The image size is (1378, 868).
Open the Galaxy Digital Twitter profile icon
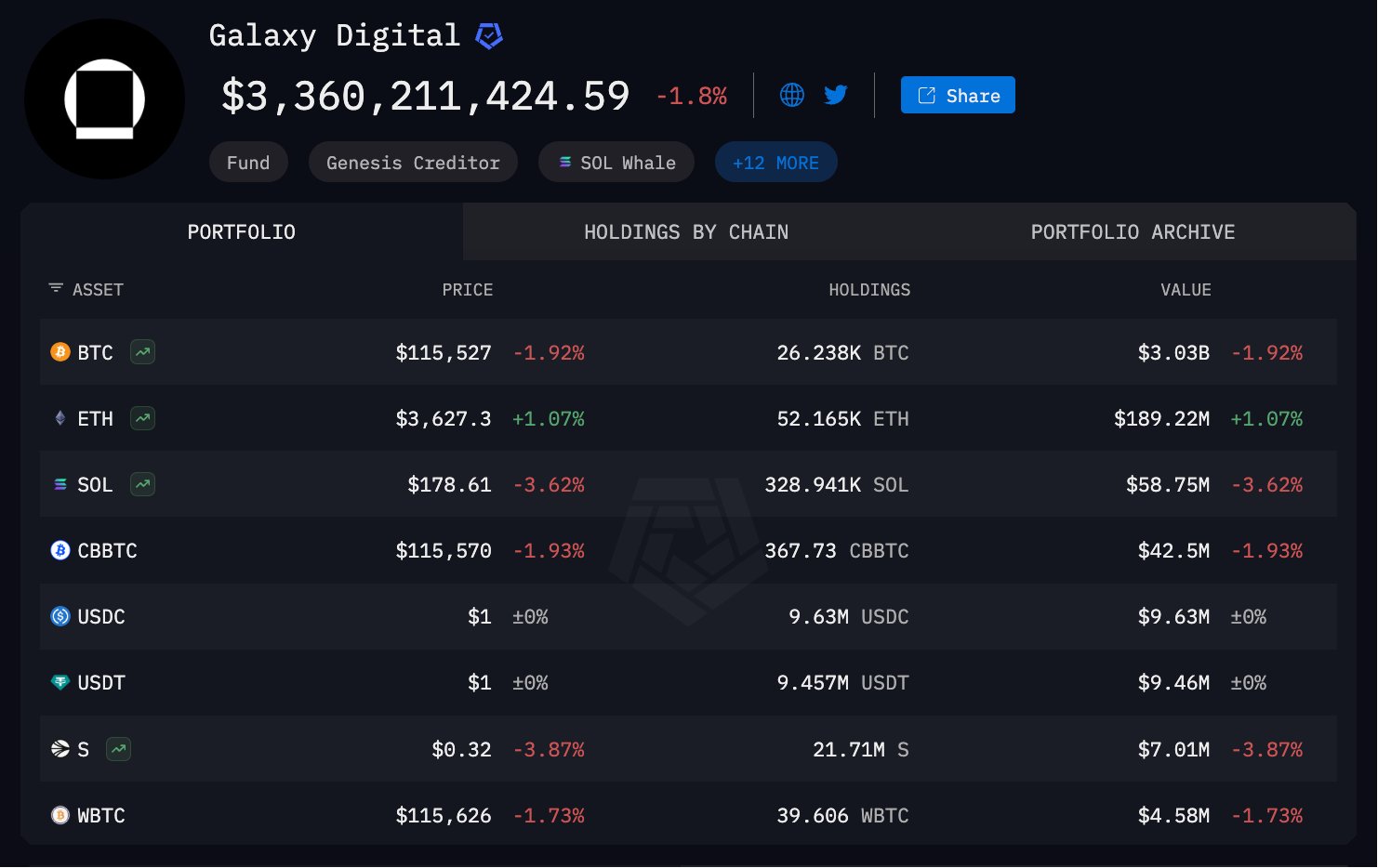(x=835, y=95)
